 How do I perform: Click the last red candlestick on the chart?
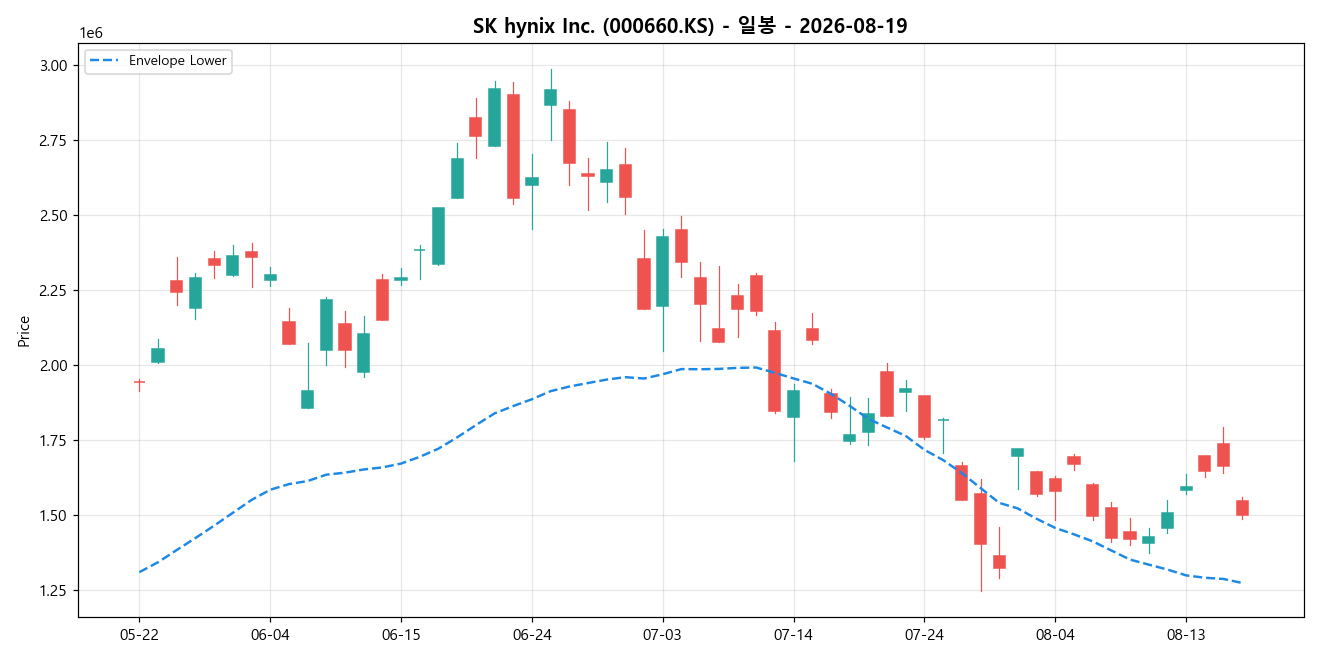pos(1242,508)
